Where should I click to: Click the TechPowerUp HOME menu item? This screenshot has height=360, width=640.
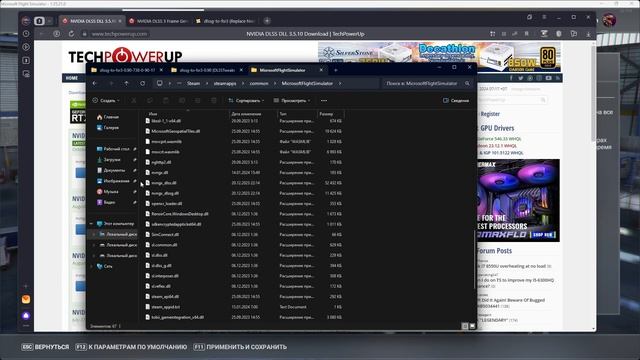(x=72, y=78)
